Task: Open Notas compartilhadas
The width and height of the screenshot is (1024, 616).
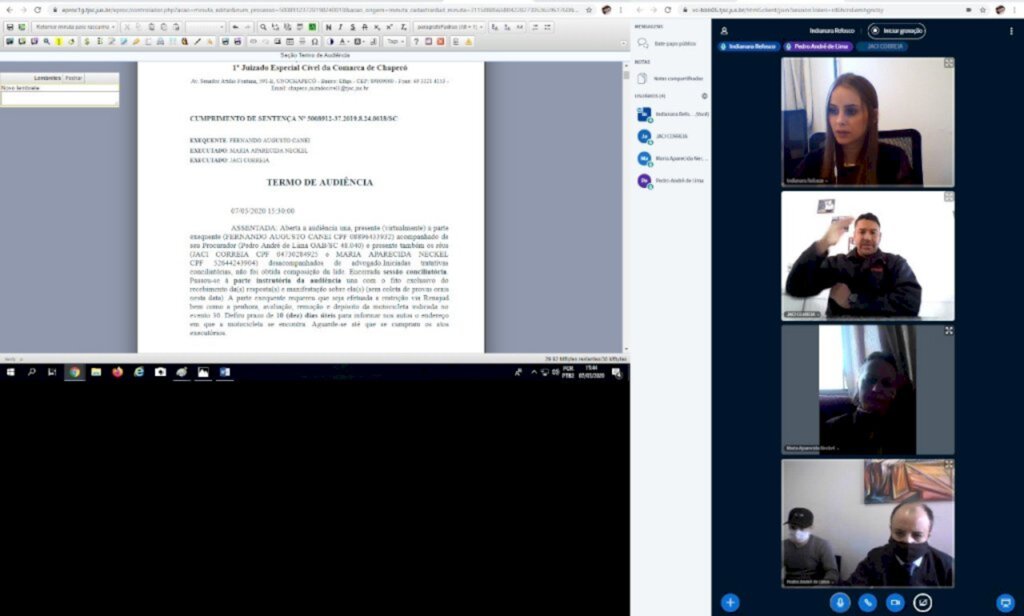Action: (x=677, y=78)
